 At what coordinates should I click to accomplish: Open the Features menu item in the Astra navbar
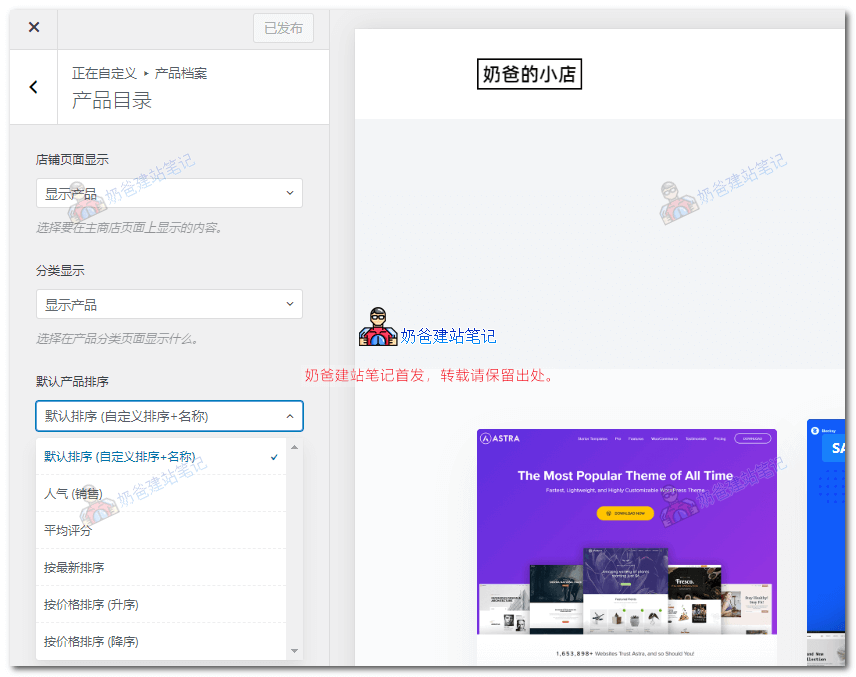pos(635,439)
